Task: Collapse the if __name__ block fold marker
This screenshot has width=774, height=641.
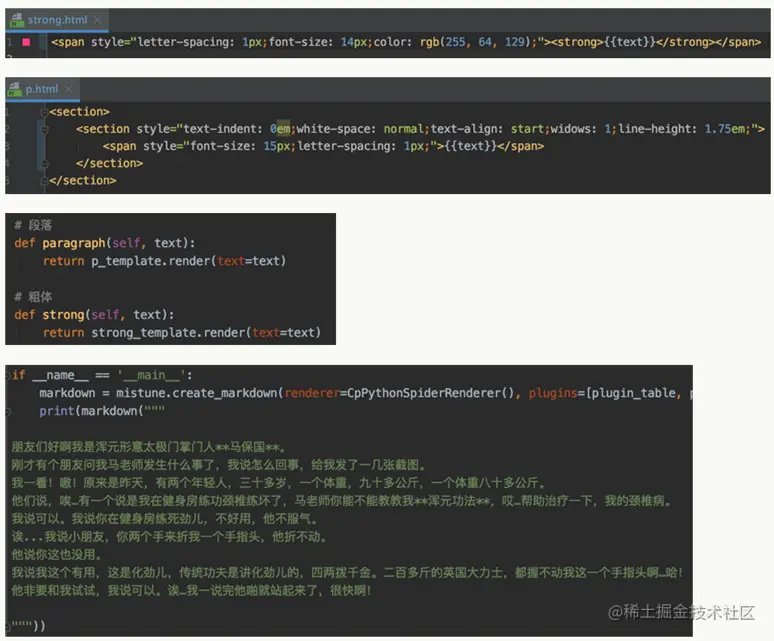Action: 8,376
